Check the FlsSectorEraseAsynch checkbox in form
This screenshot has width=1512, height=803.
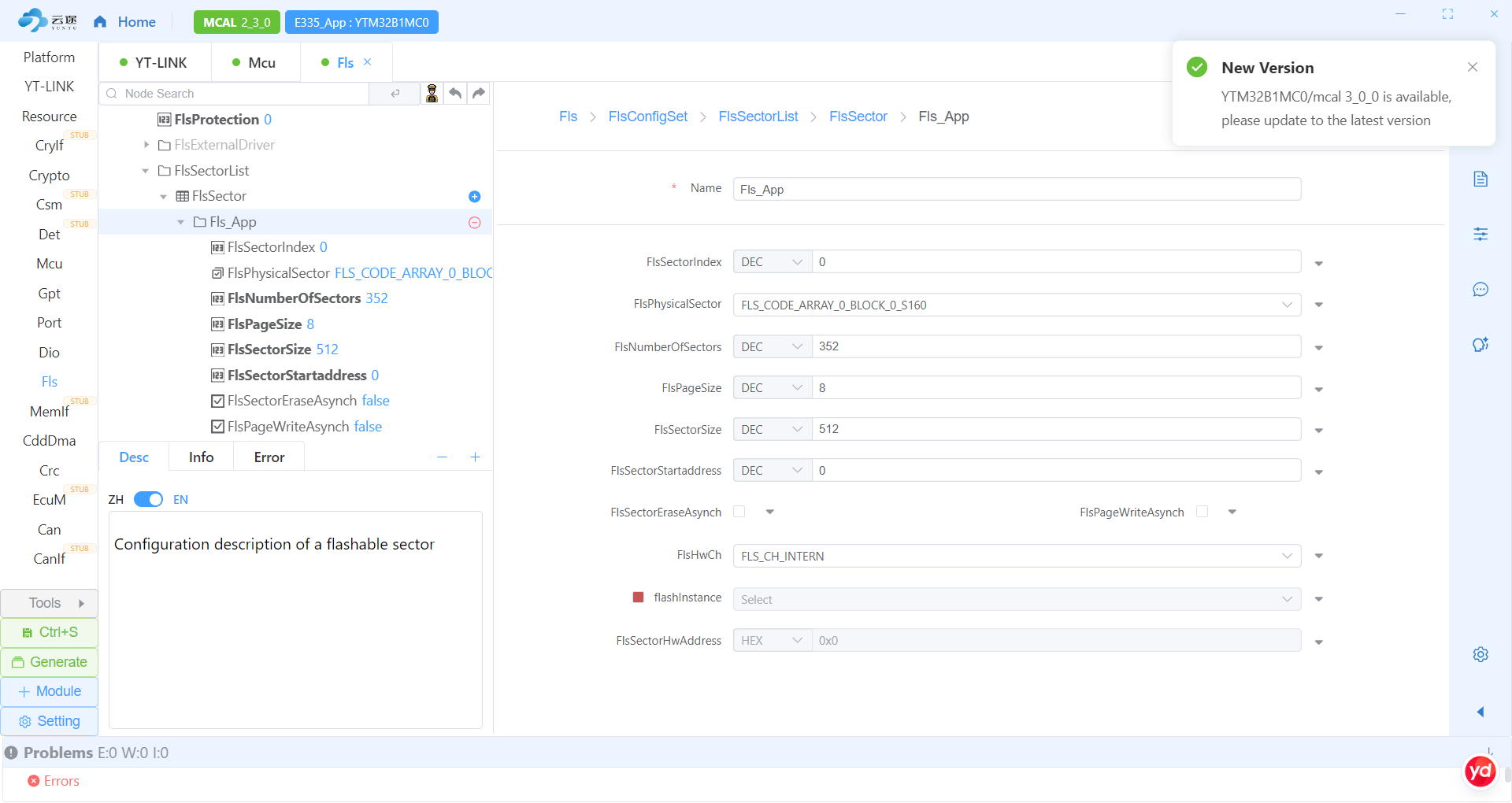739,512
